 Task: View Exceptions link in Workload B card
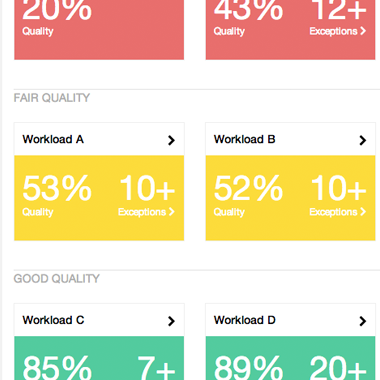(338, 212)
